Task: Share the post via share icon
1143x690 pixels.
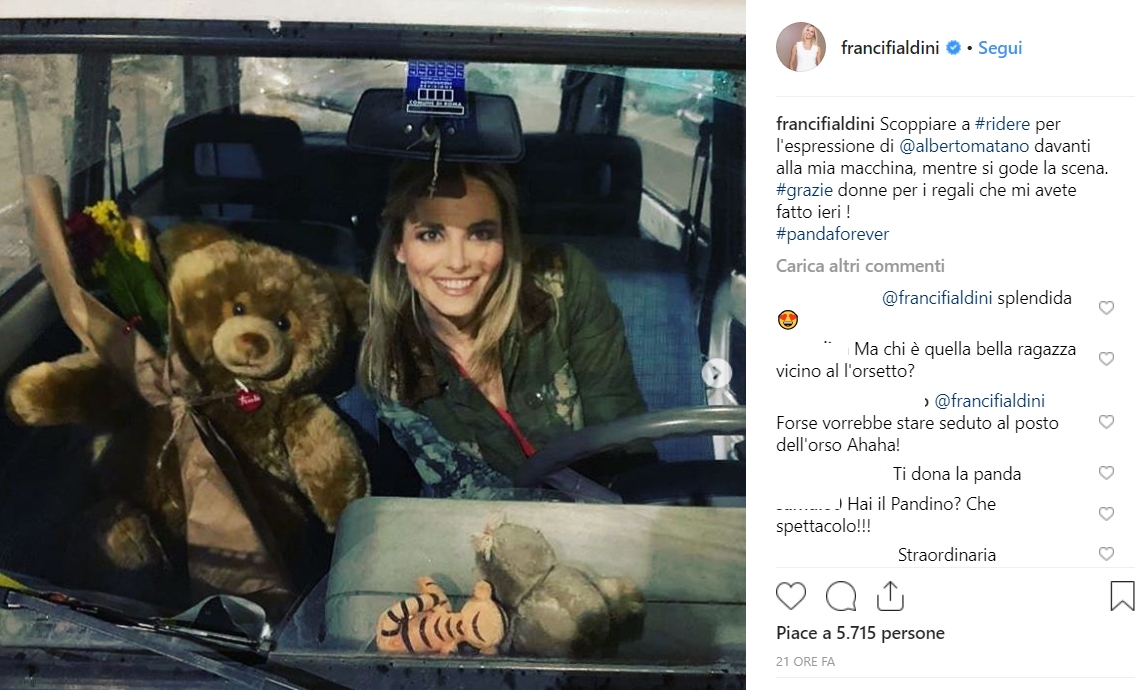Action: [x=890, y=596]
